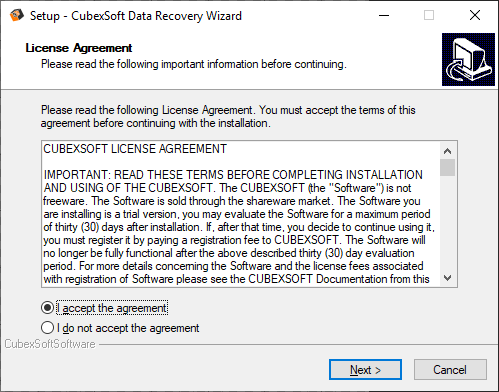Click the bold License Agreement page title
This screenshot has height=392, width=499.
[79, 48]
